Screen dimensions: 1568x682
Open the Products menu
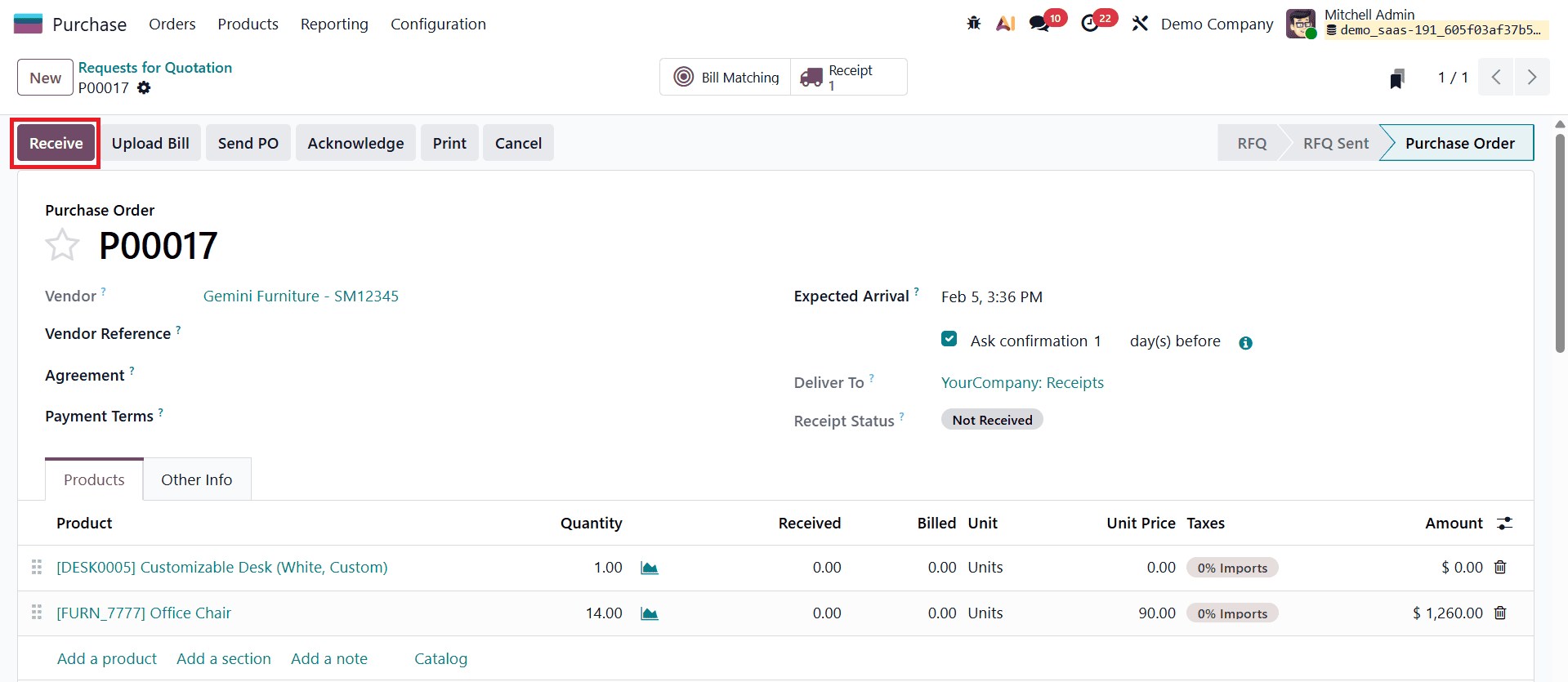[x=248, y=24]
